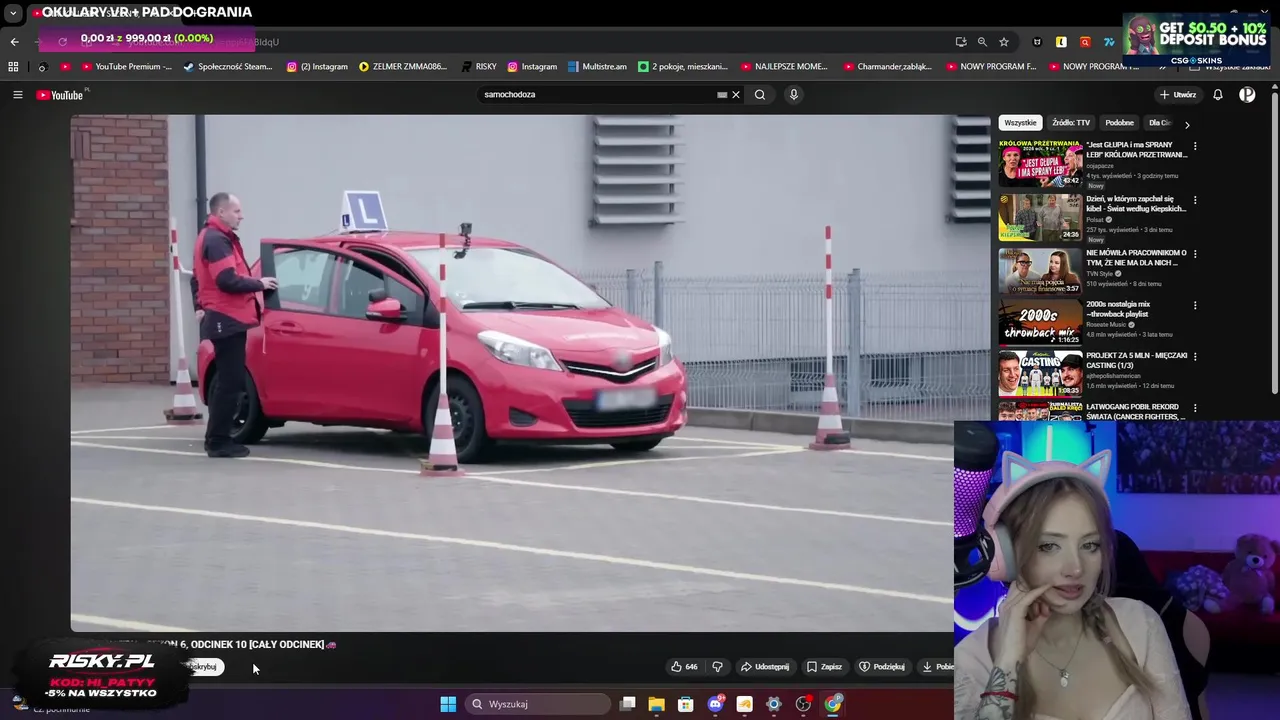Open the browser apps grid icon in bookmarks bar

[13, 67]
